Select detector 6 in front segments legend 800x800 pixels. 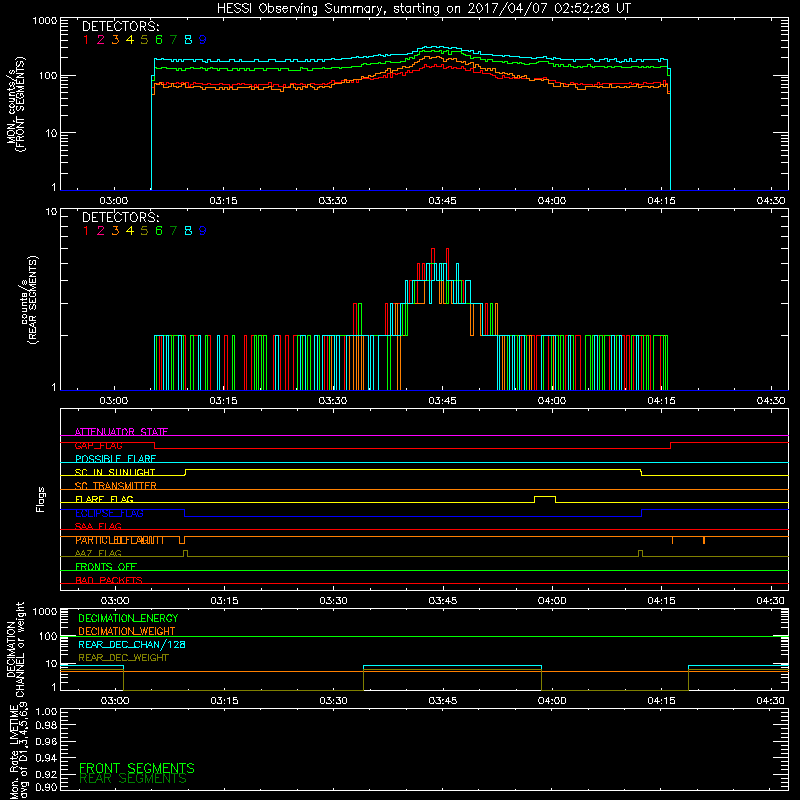tap(159, 40)
